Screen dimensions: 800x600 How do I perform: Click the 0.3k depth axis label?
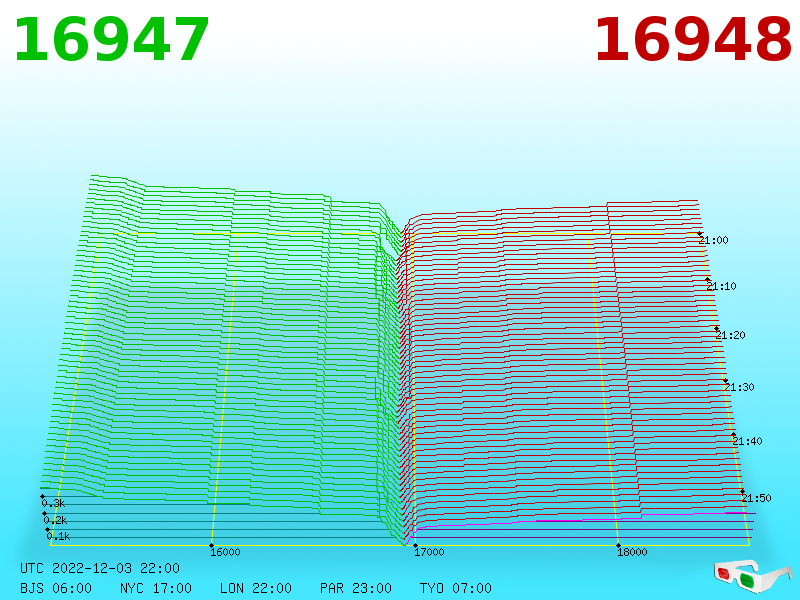[x=53, y=503]
